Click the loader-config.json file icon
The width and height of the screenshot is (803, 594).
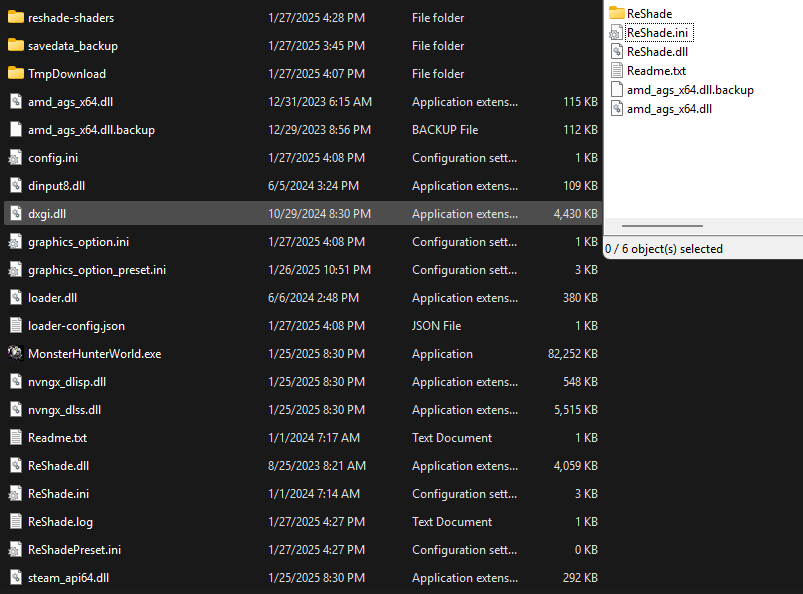tap(15, 326)
